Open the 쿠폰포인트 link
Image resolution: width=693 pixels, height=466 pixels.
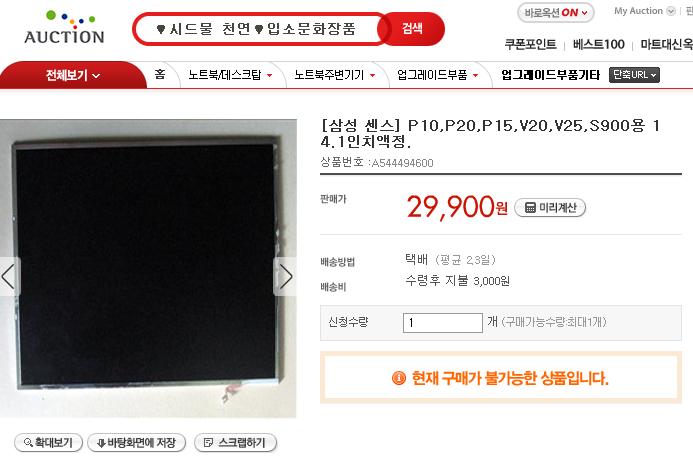pos(530,44)
